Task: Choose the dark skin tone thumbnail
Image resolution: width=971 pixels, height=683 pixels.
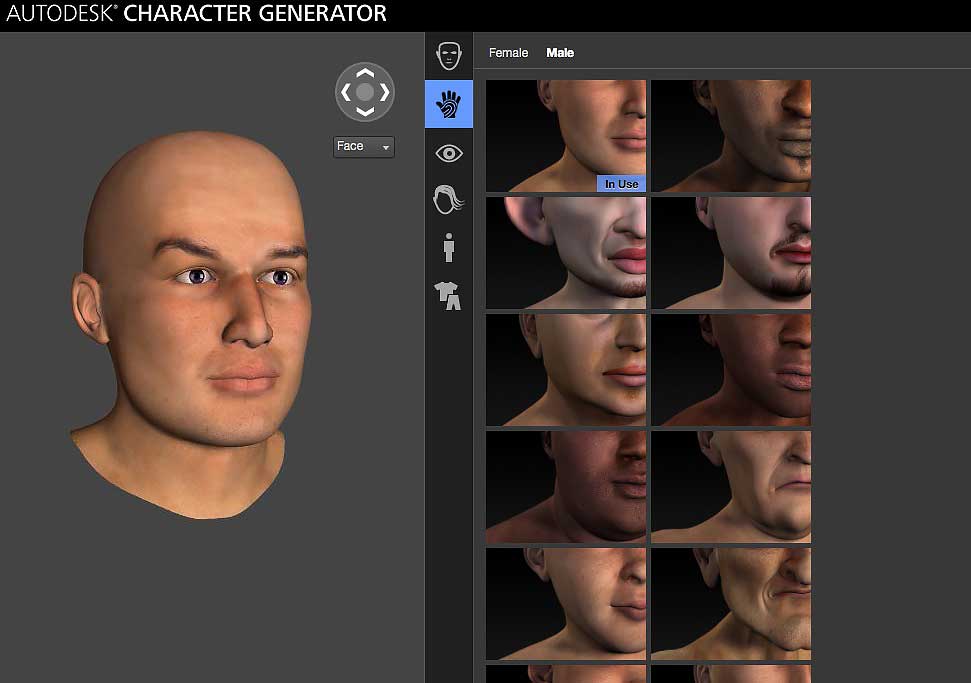Action: [x=730, y=135]
